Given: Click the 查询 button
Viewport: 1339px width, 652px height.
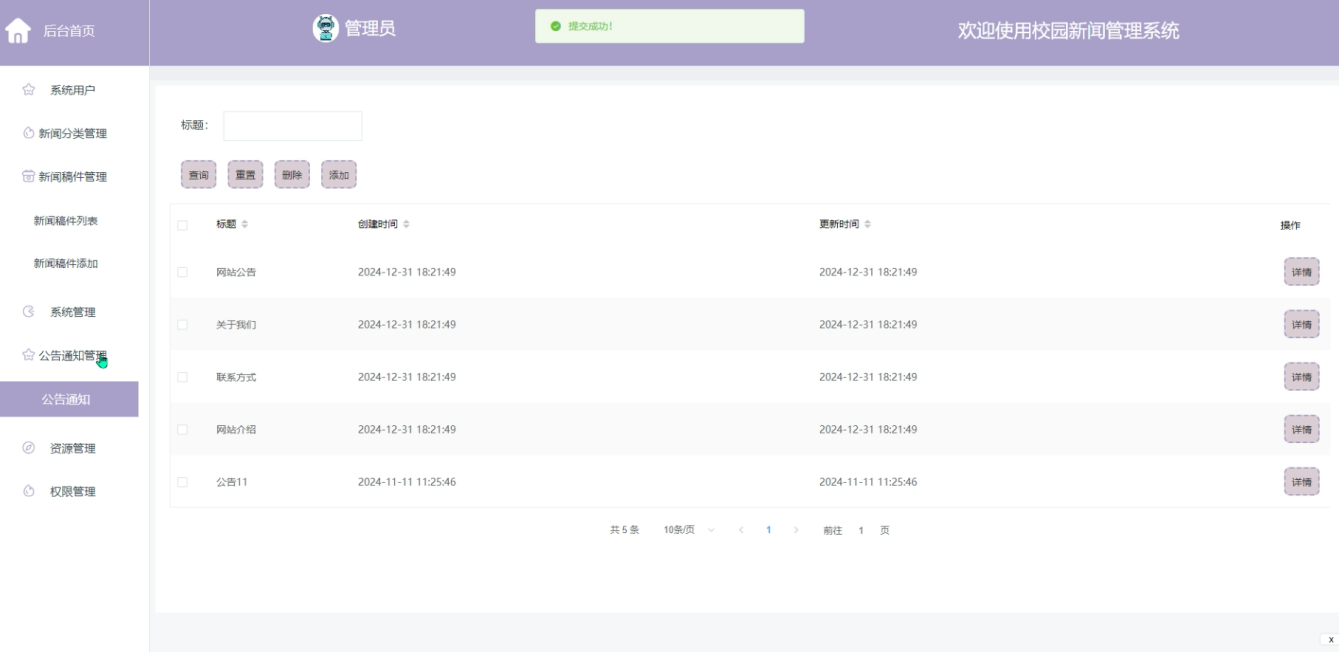Looking at the screenshot, I should click(199, 175).
